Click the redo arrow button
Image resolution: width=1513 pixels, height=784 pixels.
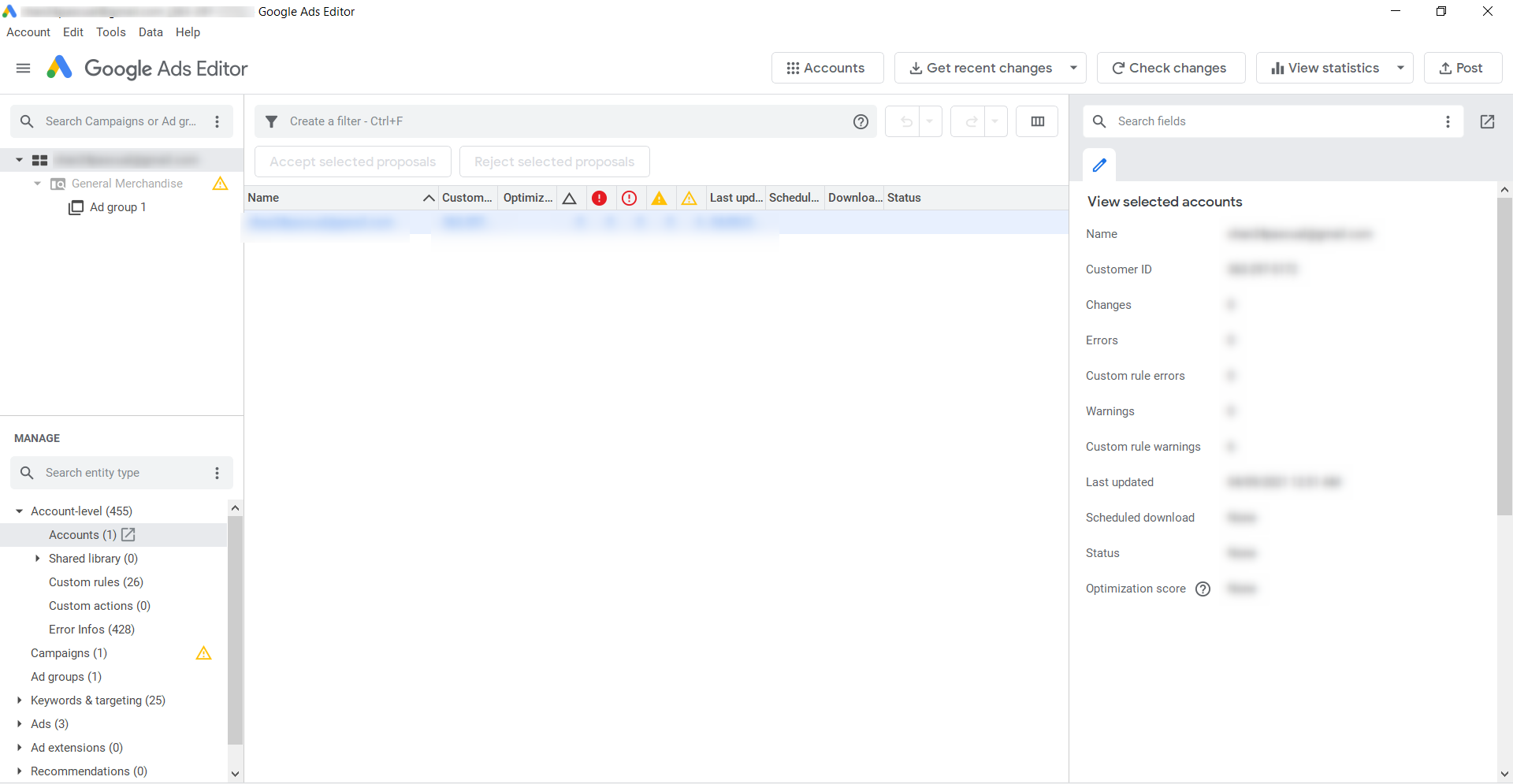point(971,121)
